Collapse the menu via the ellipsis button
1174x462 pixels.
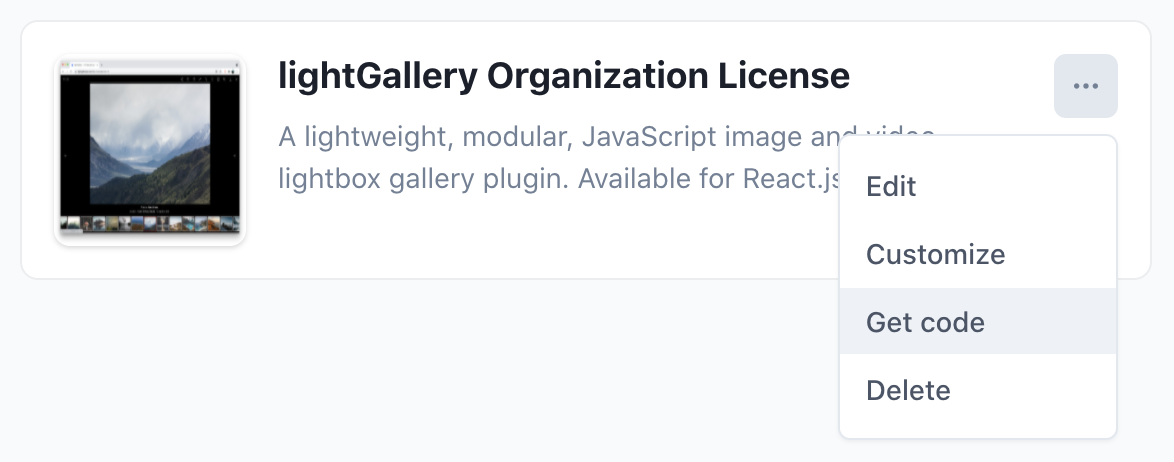[x=1085, y=86]
